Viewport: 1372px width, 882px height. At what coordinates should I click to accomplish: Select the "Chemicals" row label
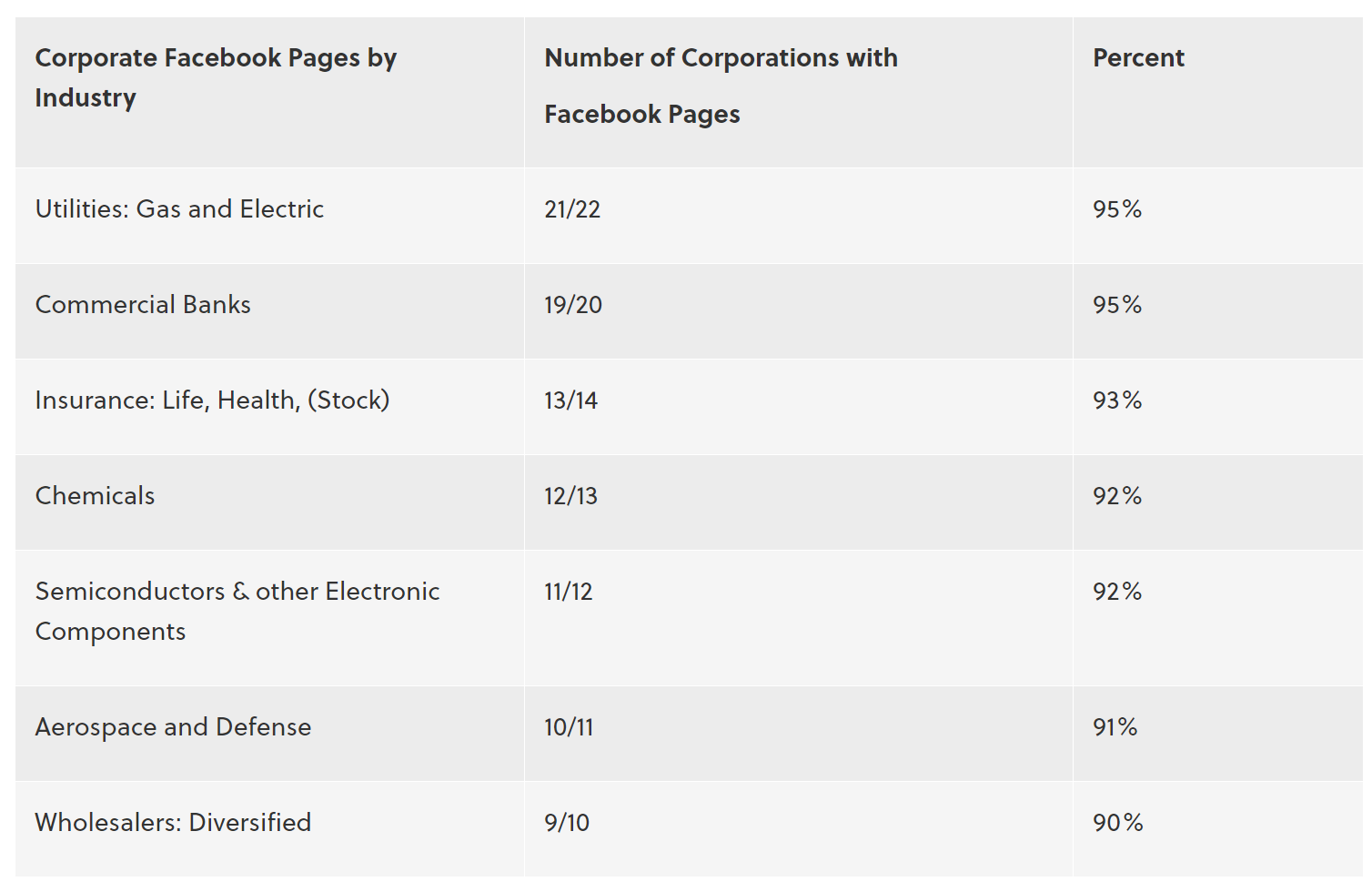pyautogui.click(x=95, y=496)
